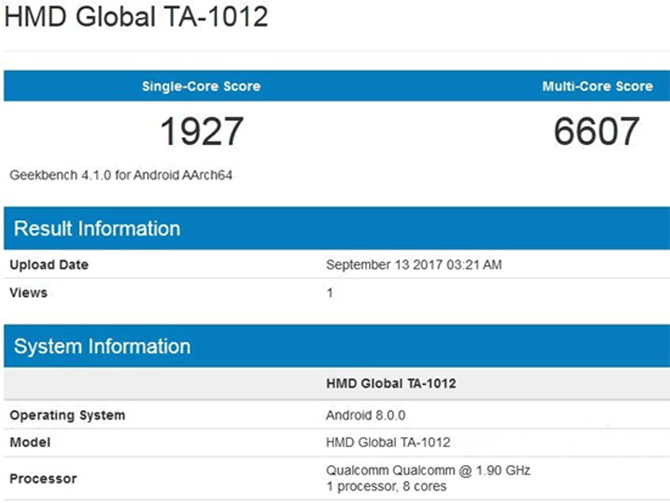Select the Multi-Core Score header

click(597, 86)
